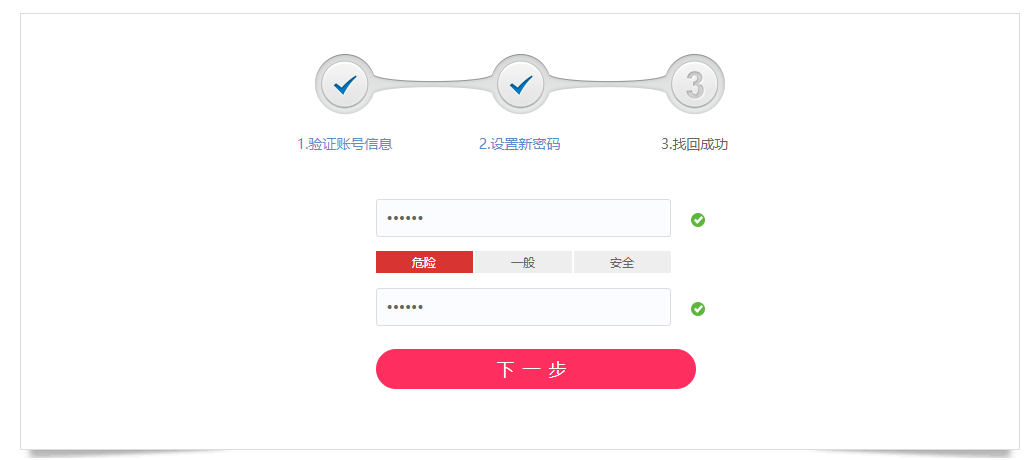1029x460 pixels.
Task: Click green validation check beside first password
Action: pos(698,220)
